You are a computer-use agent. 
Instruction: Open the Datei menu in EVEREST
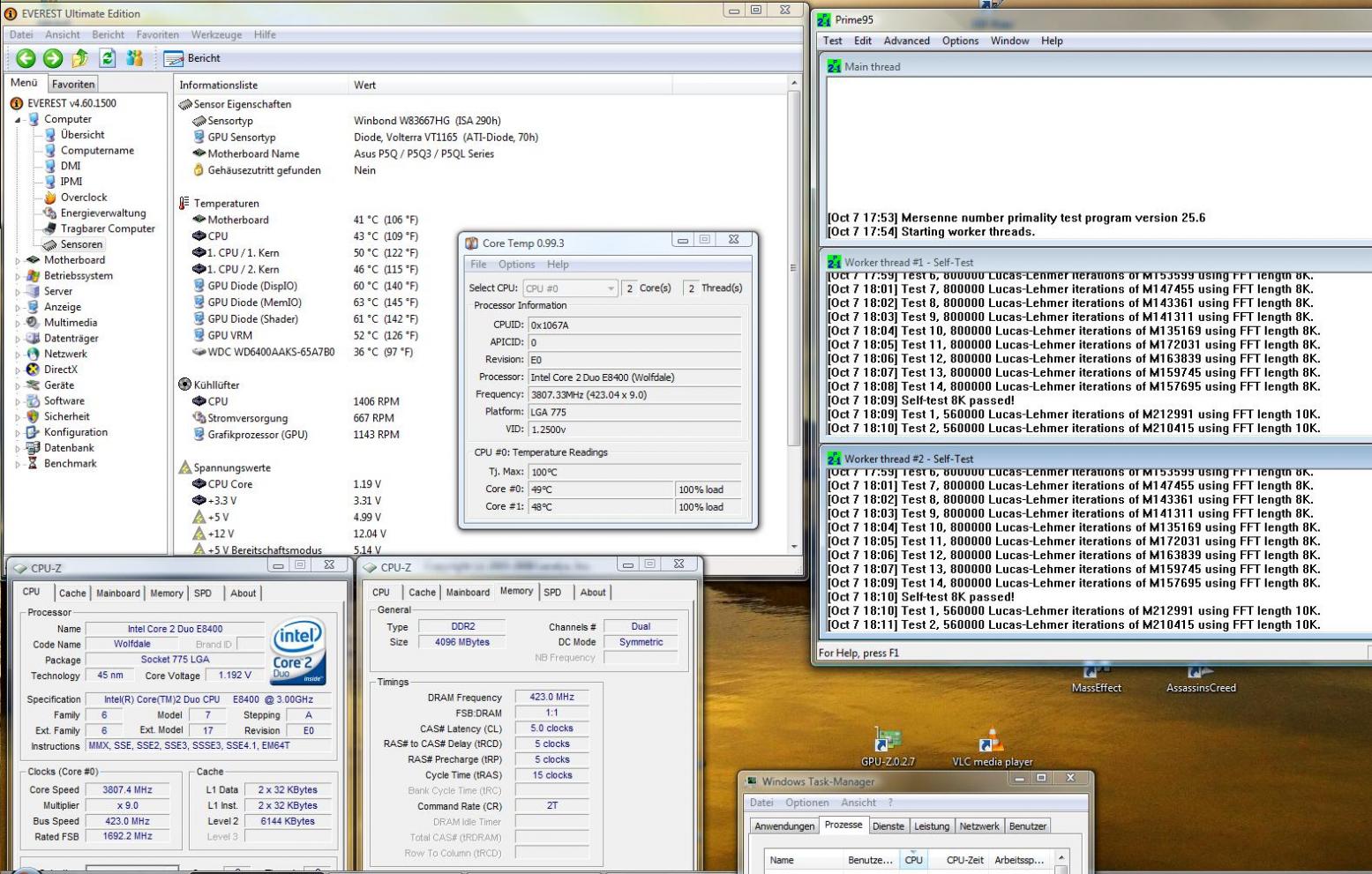point(21,34)
